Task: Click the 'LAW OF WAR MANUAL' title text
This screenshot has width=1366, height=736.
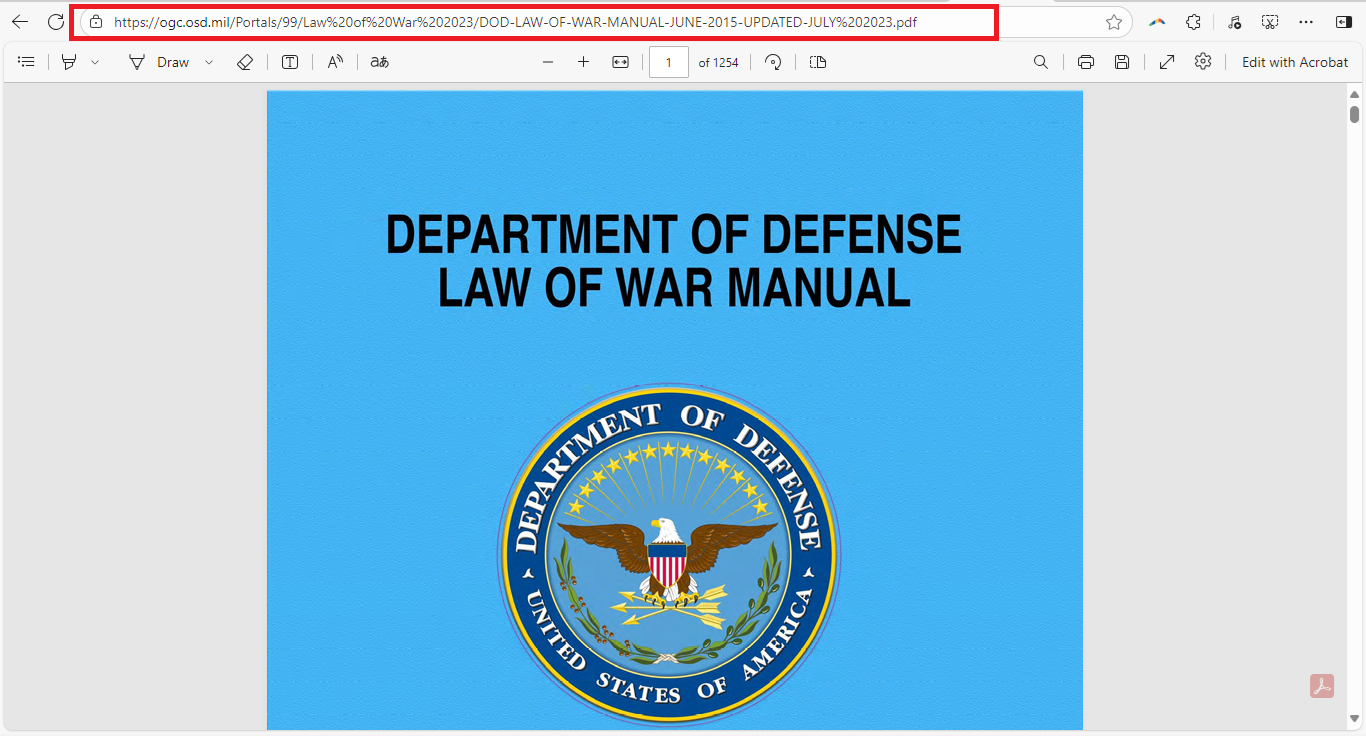Action: click(674, 287)
